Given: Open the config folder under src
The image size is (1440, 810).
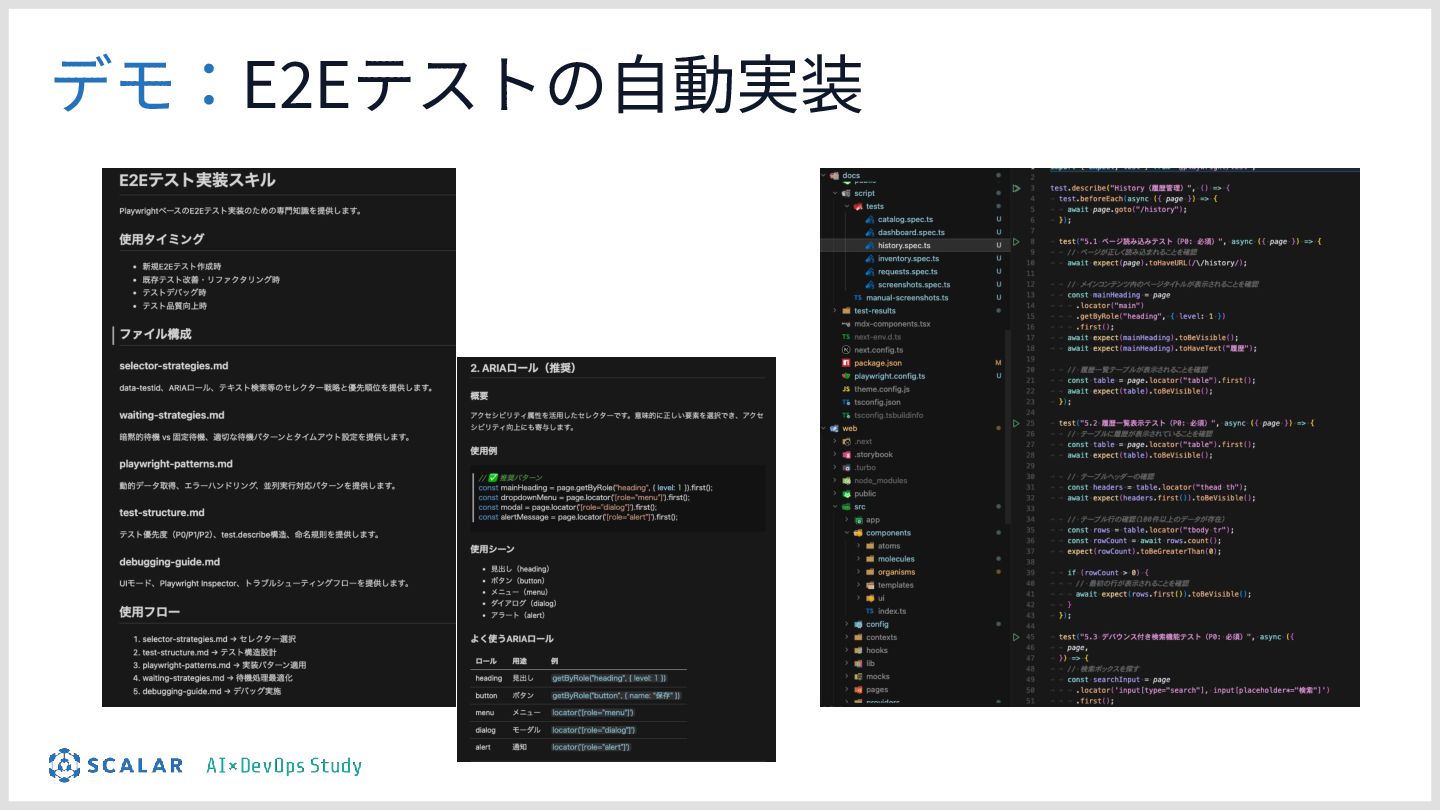Looking at the screenshot, I should click(x=877, y=624).
